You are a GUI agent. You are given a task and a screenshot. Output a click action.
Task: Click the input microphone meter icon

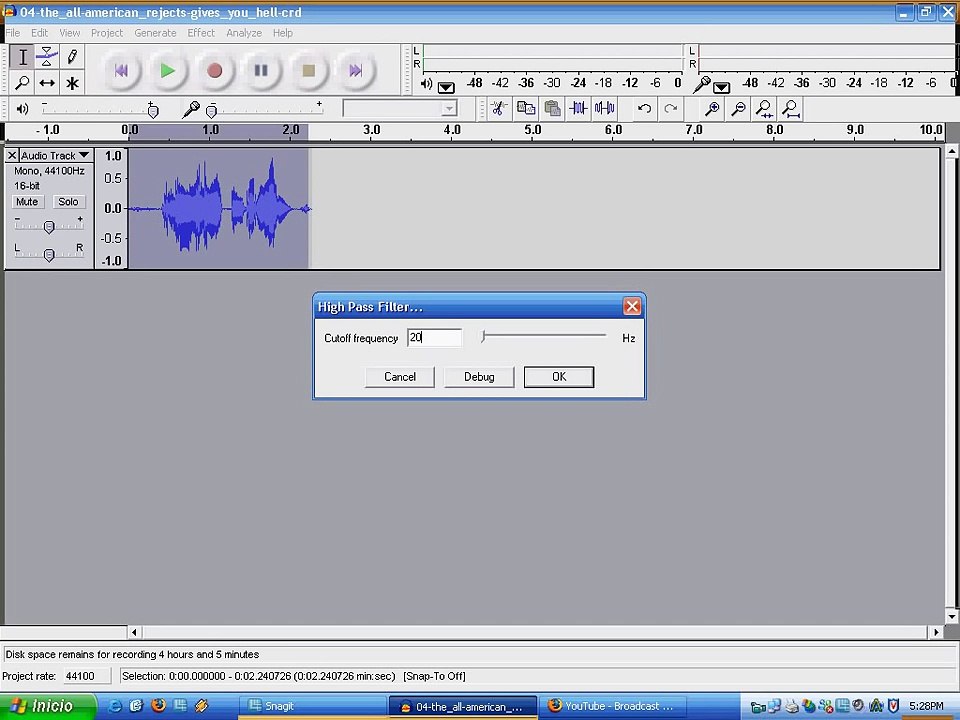click(x=702, y=84)
